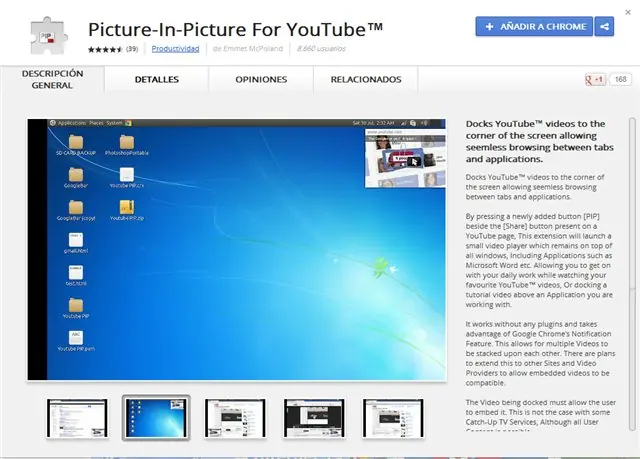Click the docked YouTube video window in the screenshot
The height and width of the screenshot is (459, 640).
(x=405, y=158)
